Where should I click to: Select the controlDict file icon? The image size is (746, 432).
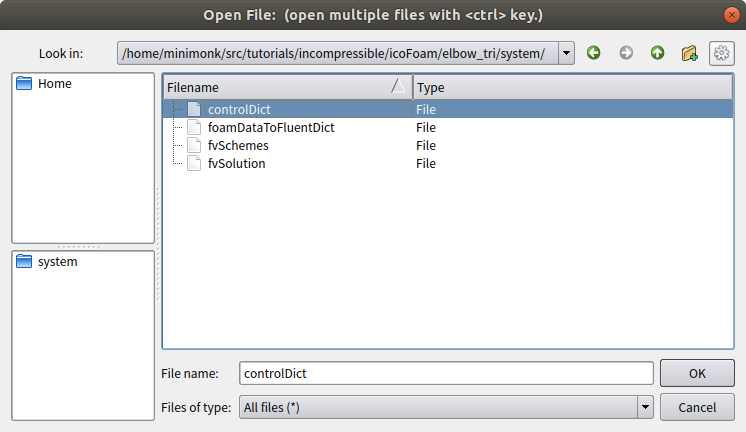pos(194,109)
